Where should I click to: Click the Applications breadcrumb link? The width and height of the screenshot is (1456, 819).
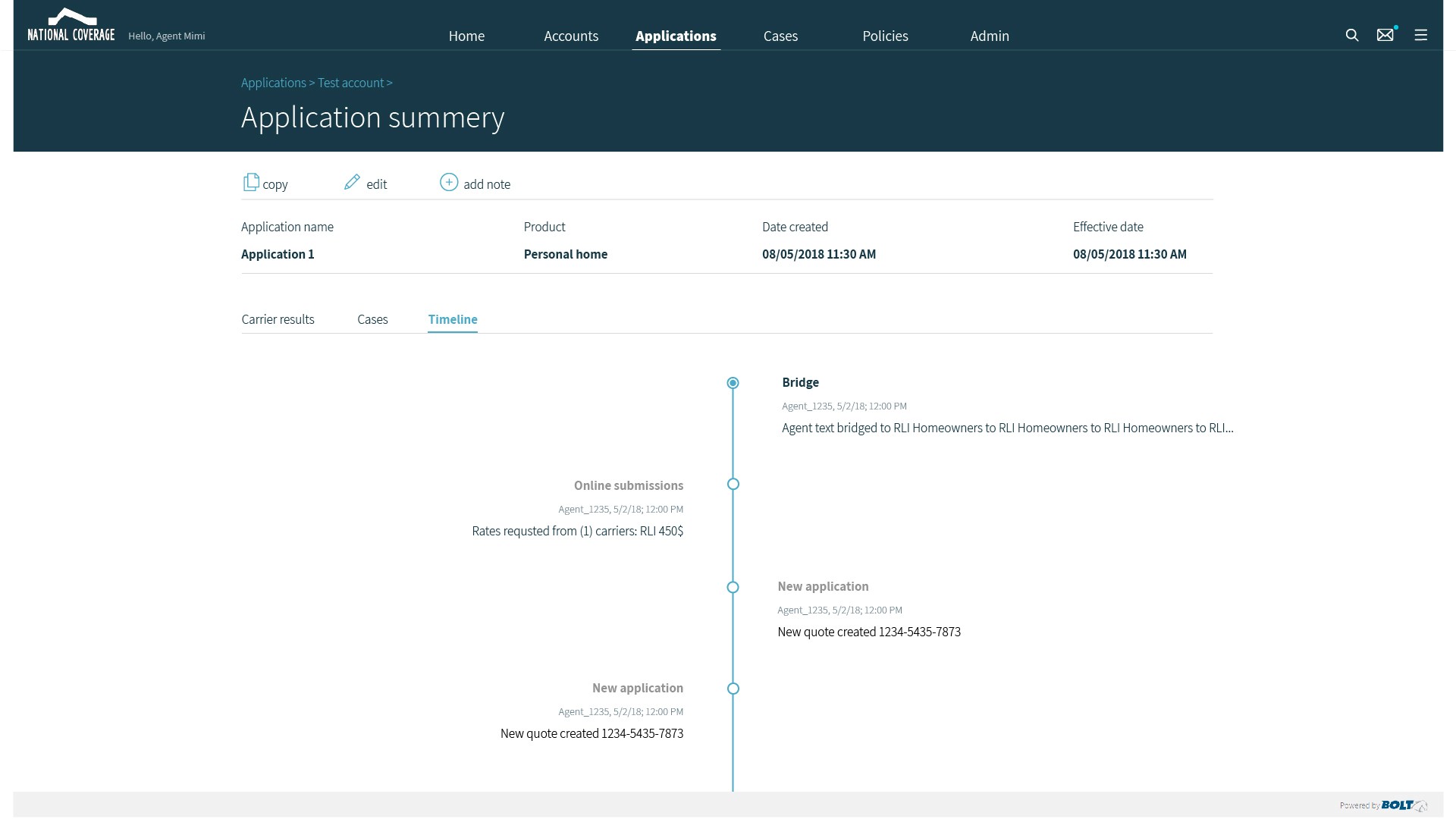(273, 83)
